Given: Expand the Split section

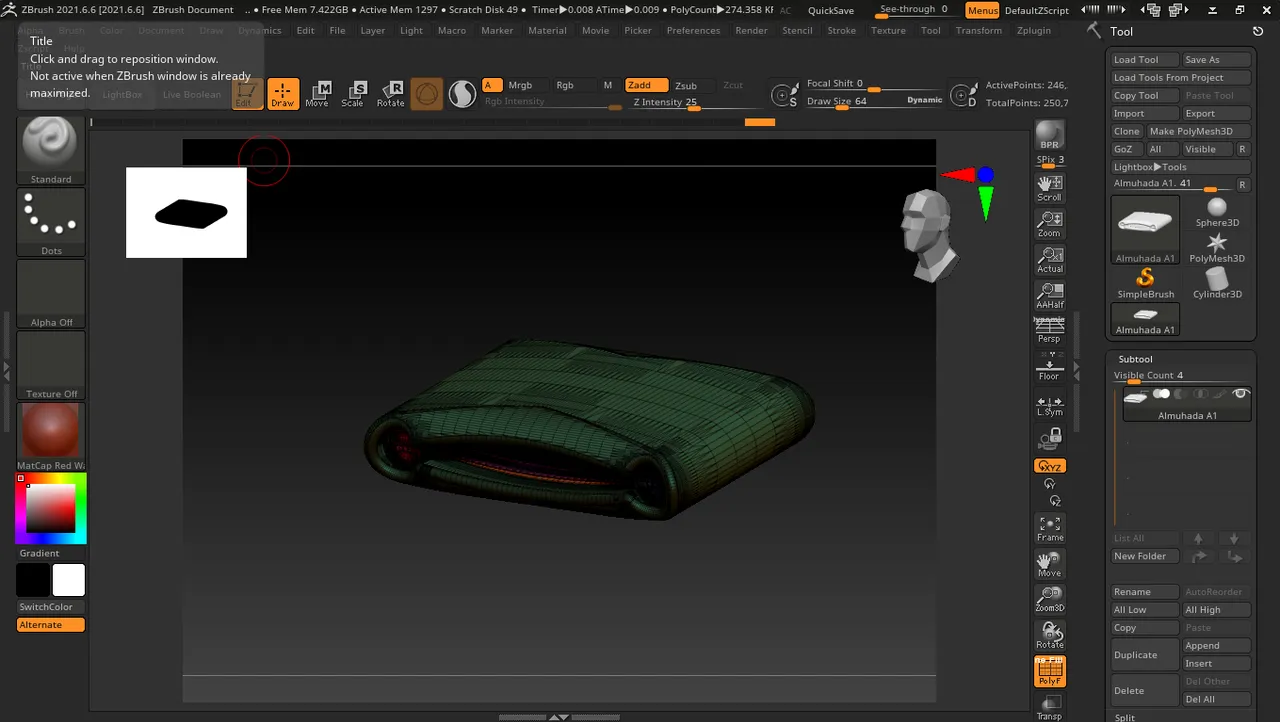Looking at the screenshot, I should 1125,717.
